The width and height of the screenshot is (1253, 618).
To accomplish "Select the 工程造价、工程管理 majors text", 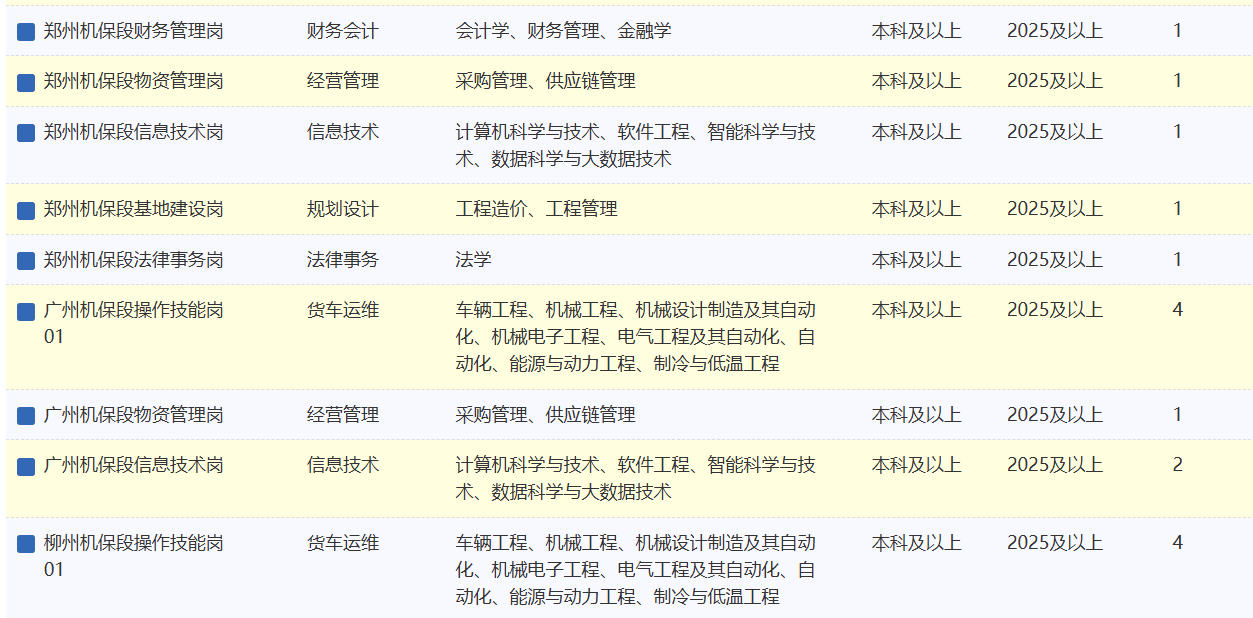I will 536,209.
